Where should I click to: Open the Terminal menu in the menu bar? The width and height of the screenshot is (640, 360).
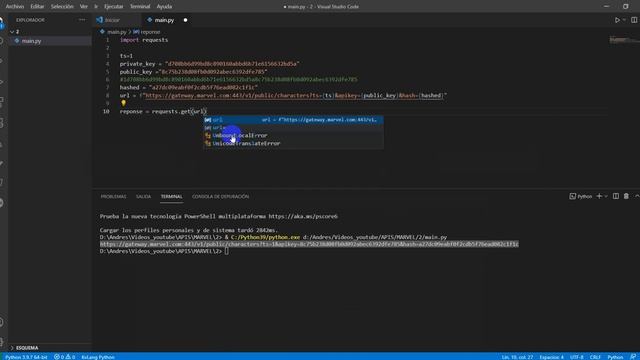140,7
